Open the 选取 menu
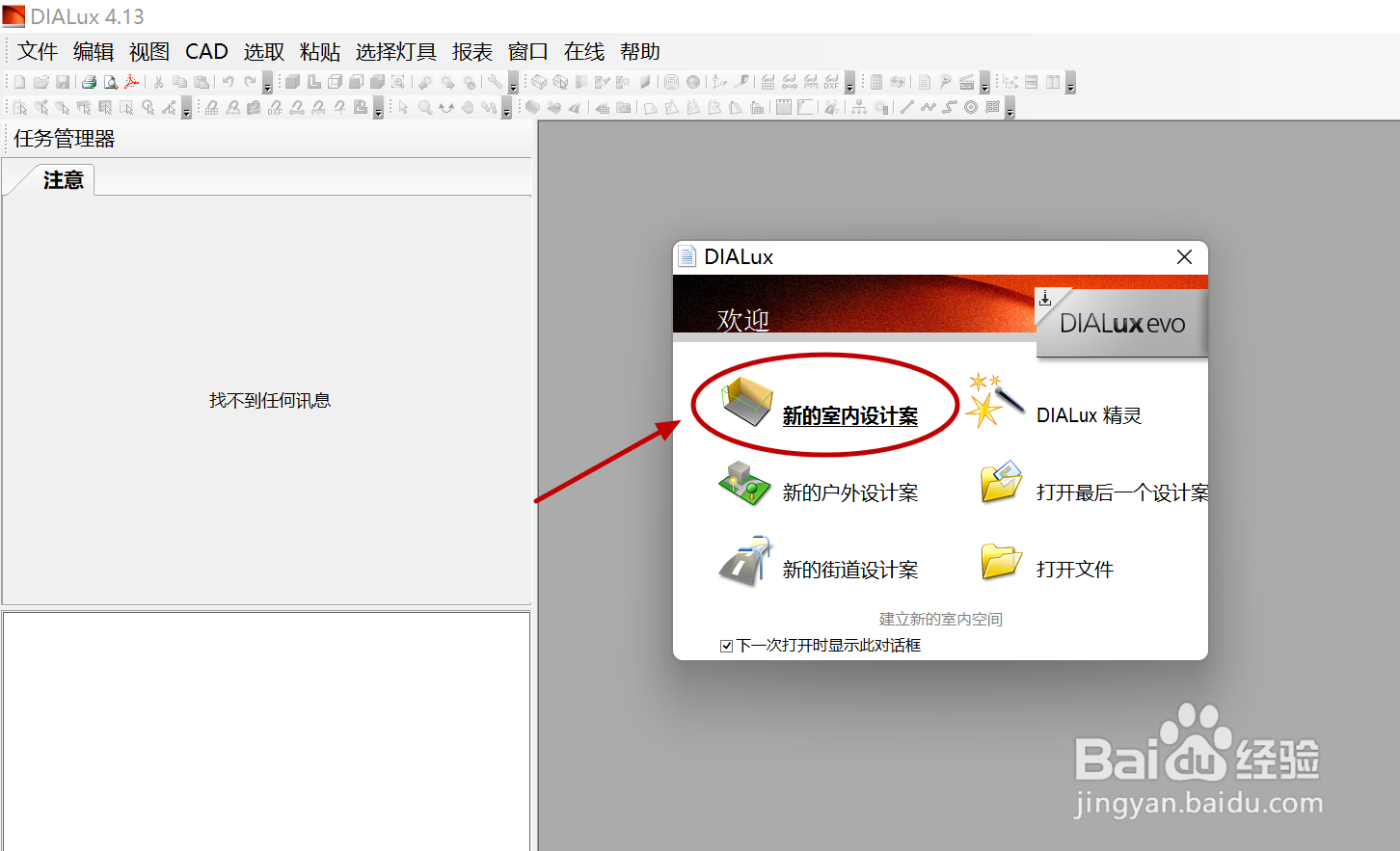Viewport: 1400px width, 851px height. pos(264,51)
